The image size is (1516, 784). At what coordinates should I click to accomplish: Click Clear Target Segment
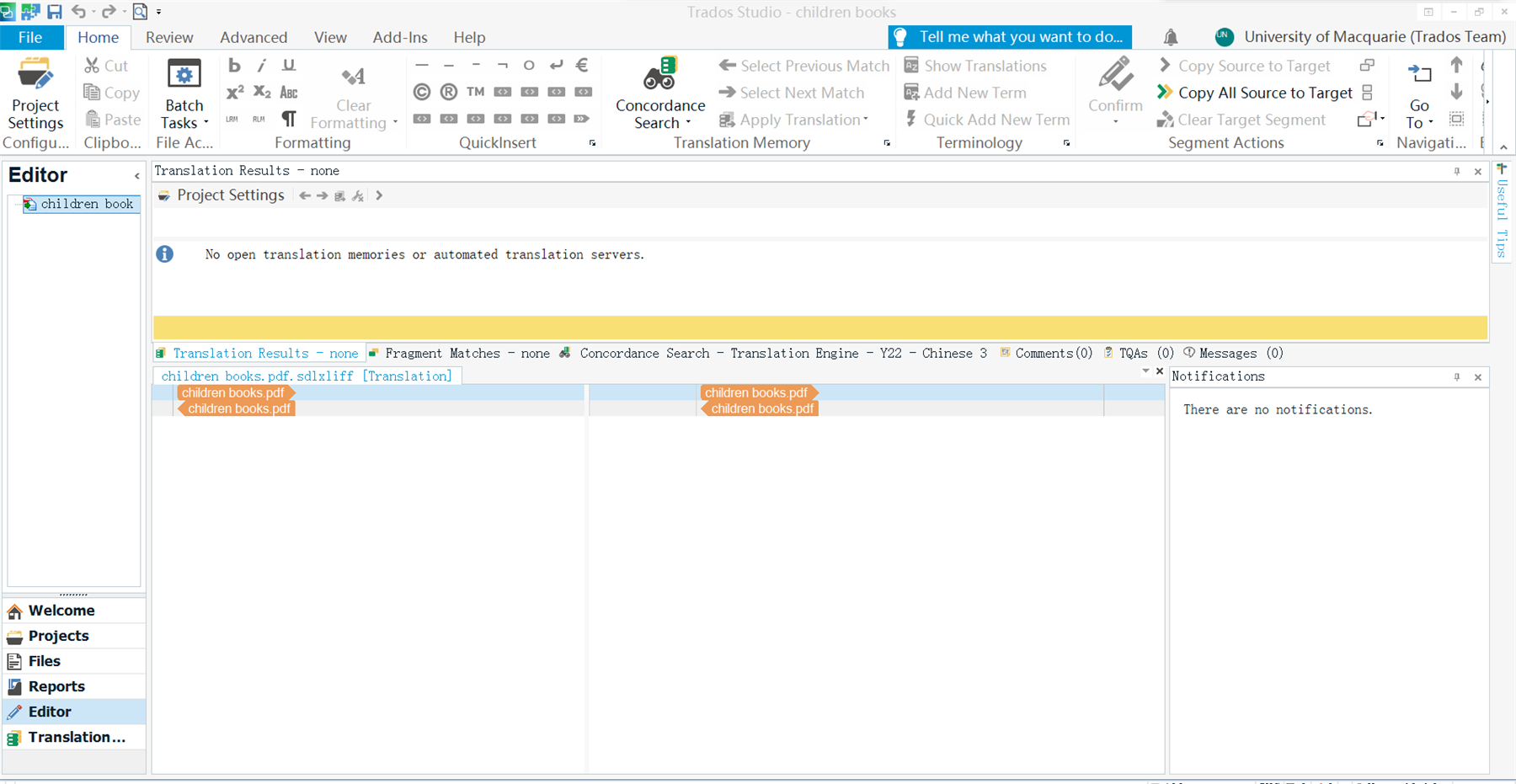pyautogui.click(x=1241, y=120)
